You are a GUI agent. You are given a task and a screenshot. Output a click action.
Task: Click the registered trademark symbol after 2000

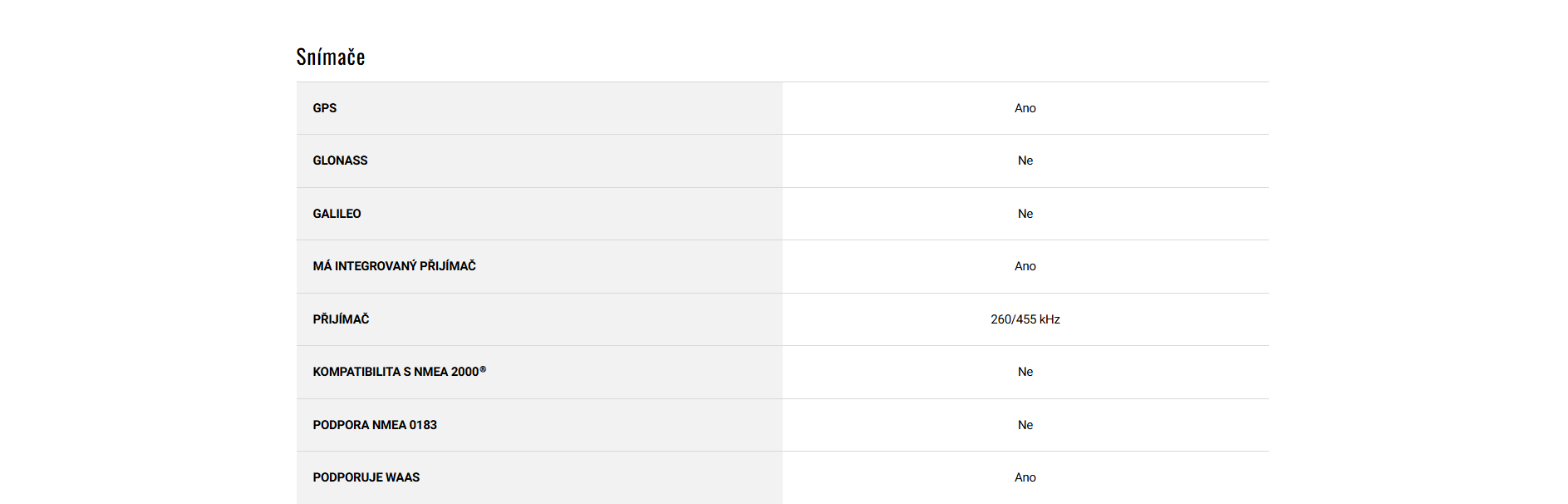(x=483, y=369)
